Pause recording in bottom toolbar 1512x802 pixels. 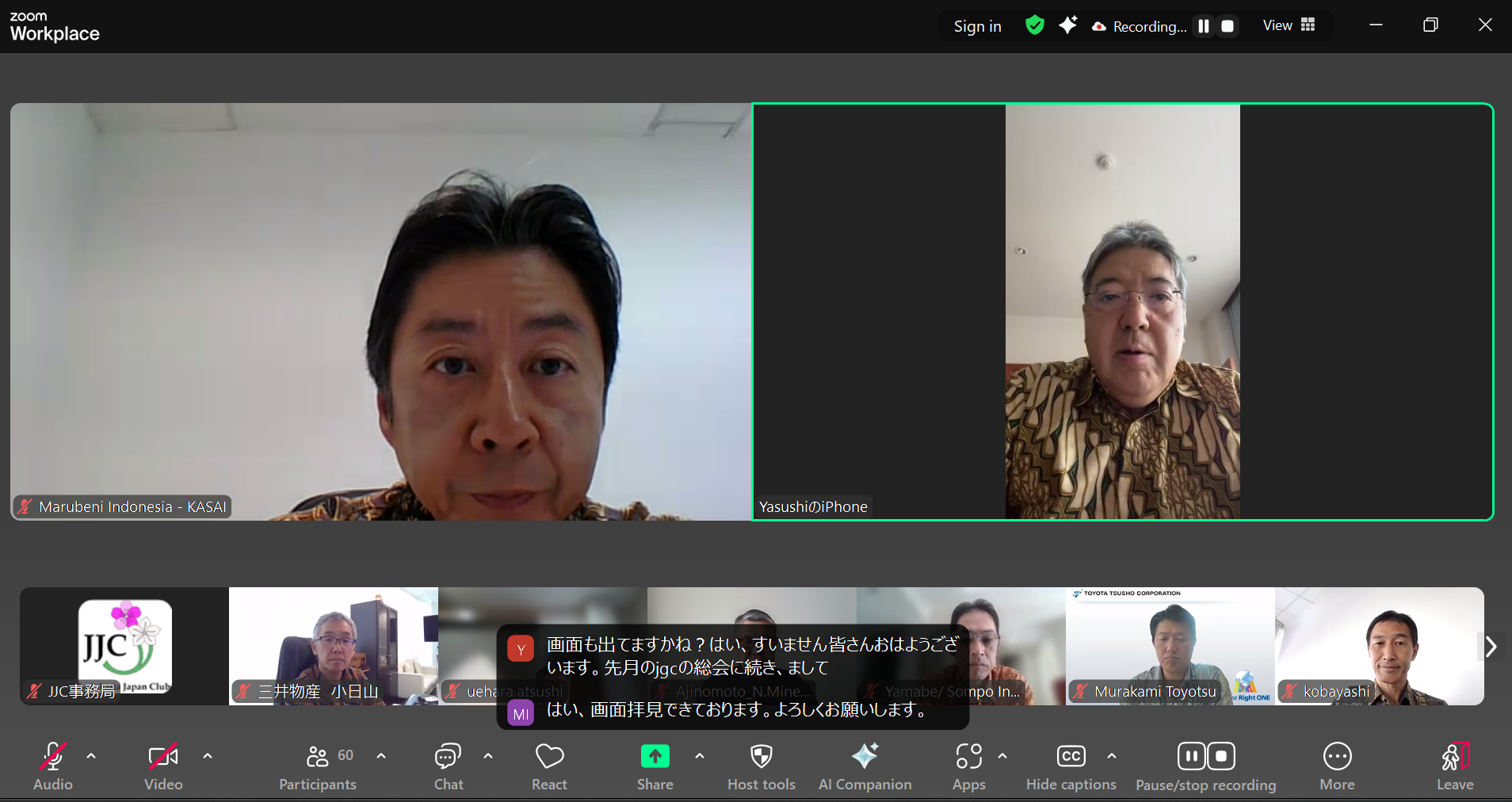1192,756
